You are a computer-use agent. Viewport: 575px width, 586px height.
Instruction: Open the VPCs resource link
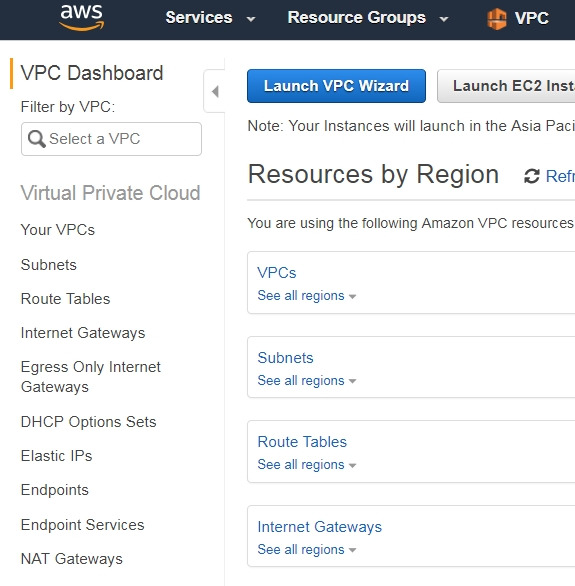[x=276, y=273]
